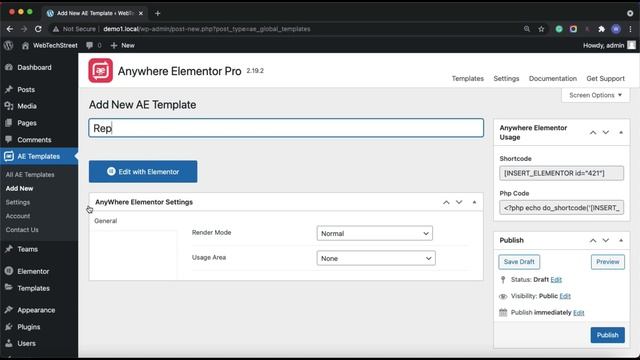Click Save Draft button
Screen dimensions: 640x360
(519, 262)
